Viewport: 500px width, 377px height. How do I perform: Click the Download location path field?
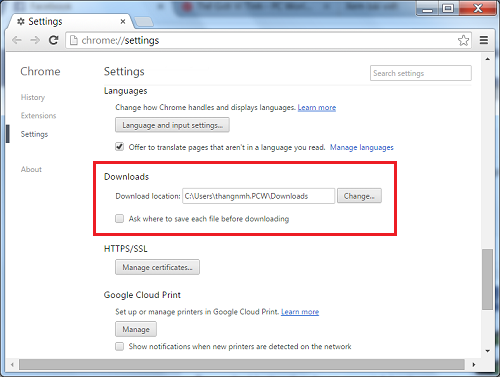(258, 196)
